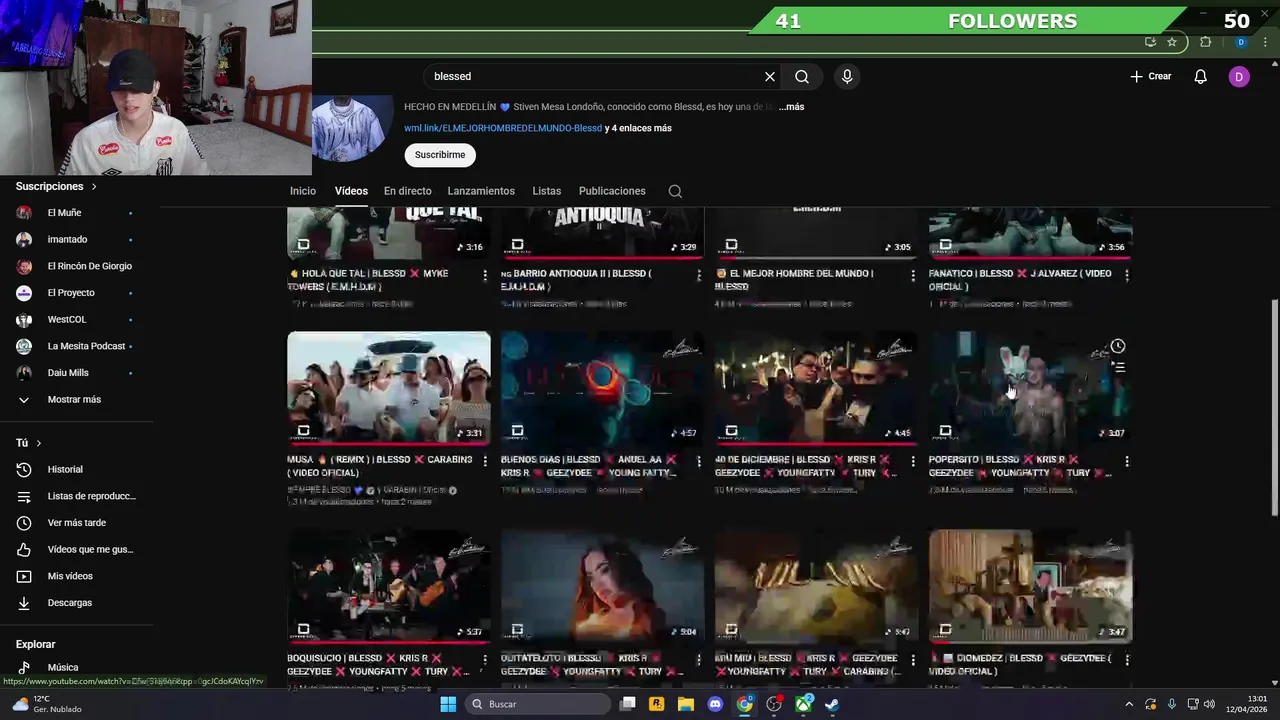Image resolution: width=1280 pixels, height=720 pixels.
Task: Open browser extensions puzzle icon
Action: [1205, 42]
